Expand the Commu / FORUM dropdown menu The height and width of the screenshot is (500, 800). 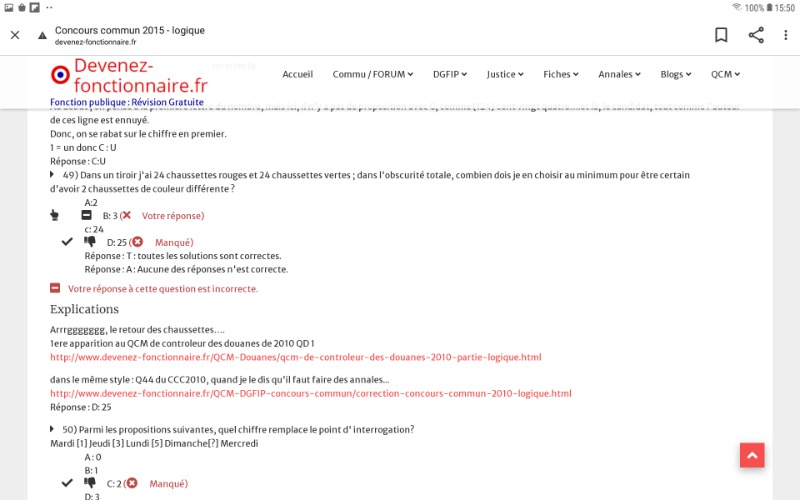point(375,74)
